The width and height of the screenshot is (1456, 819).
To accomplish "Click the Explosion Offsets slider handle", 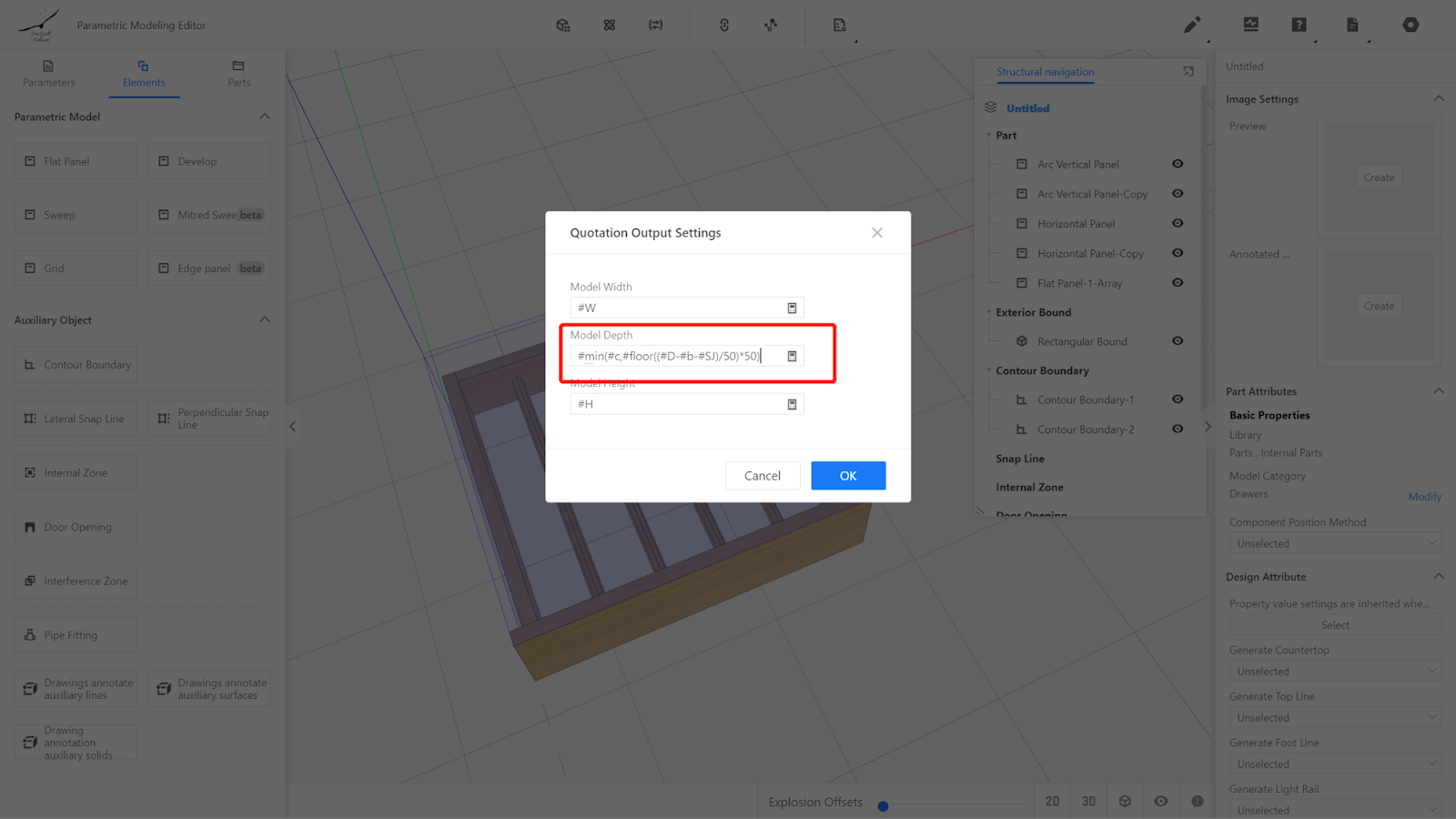I will point(883,806).
